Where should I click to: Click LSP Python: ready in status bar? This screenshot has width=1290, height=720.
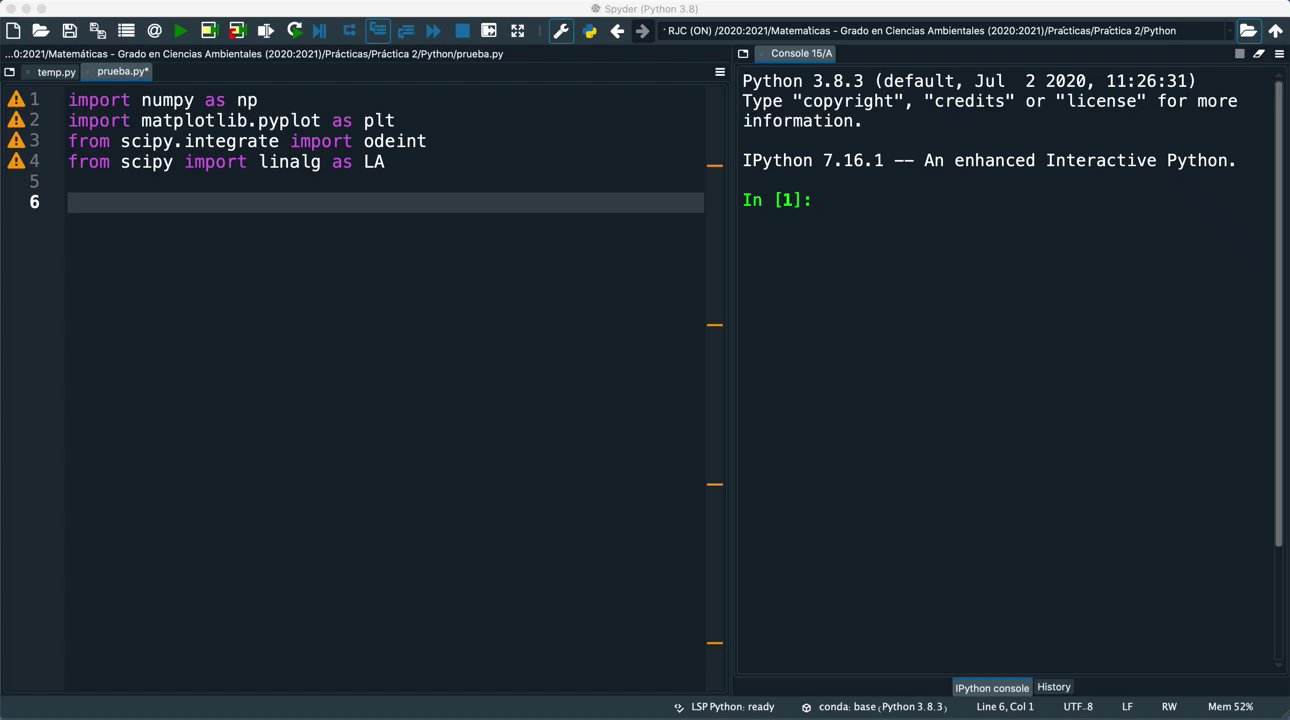(x=724, y=707)
